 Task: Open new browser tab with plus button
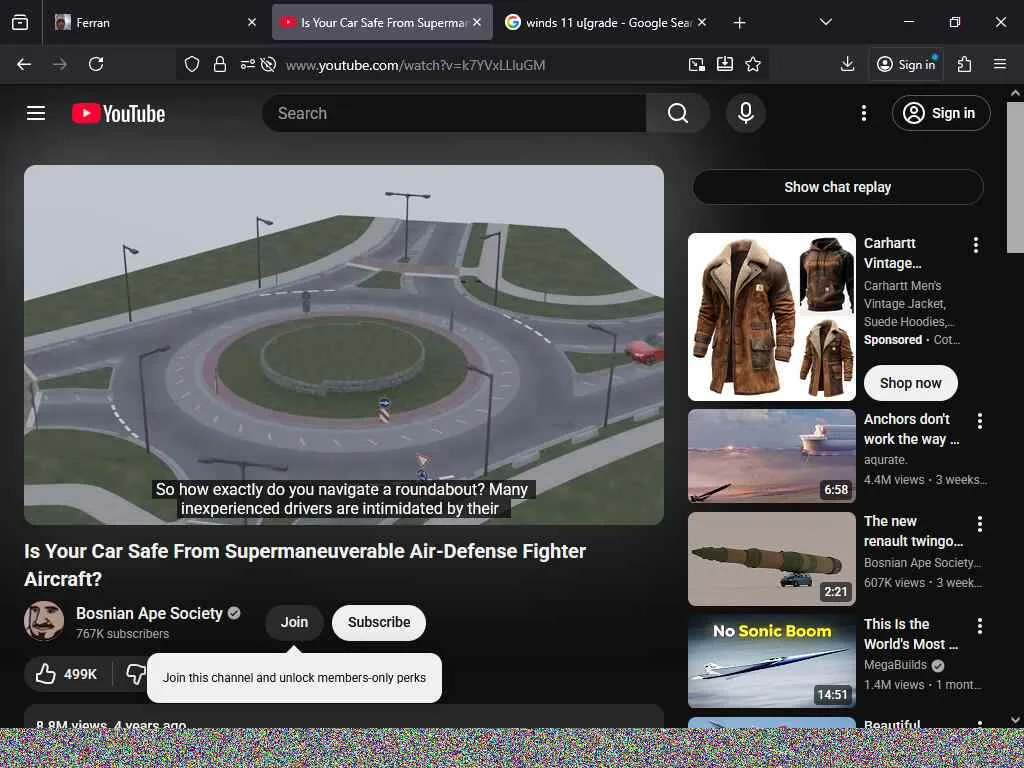739,23
